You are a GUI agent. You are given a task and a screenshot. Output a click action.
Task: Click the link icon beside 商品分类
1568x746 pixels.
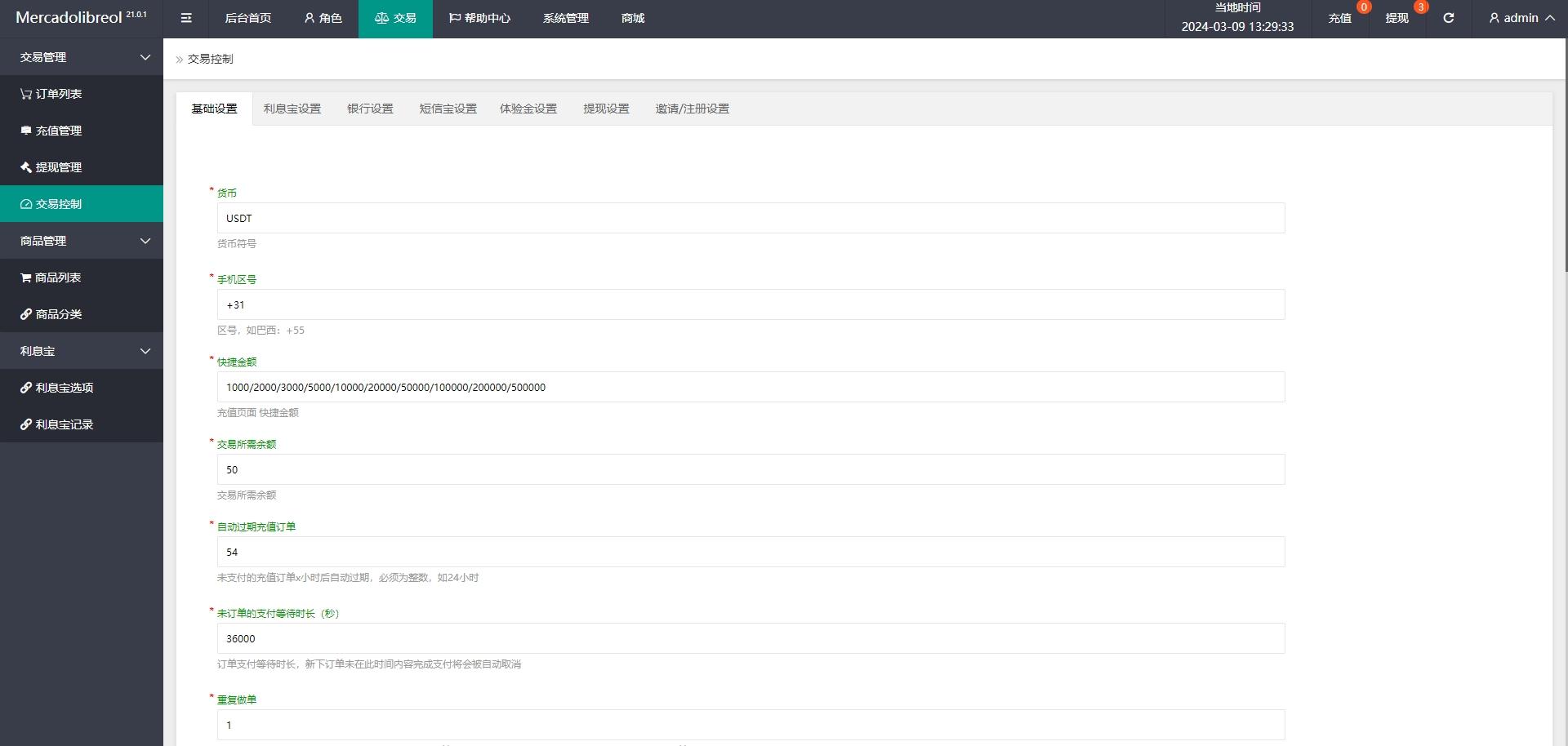(26, 314)
